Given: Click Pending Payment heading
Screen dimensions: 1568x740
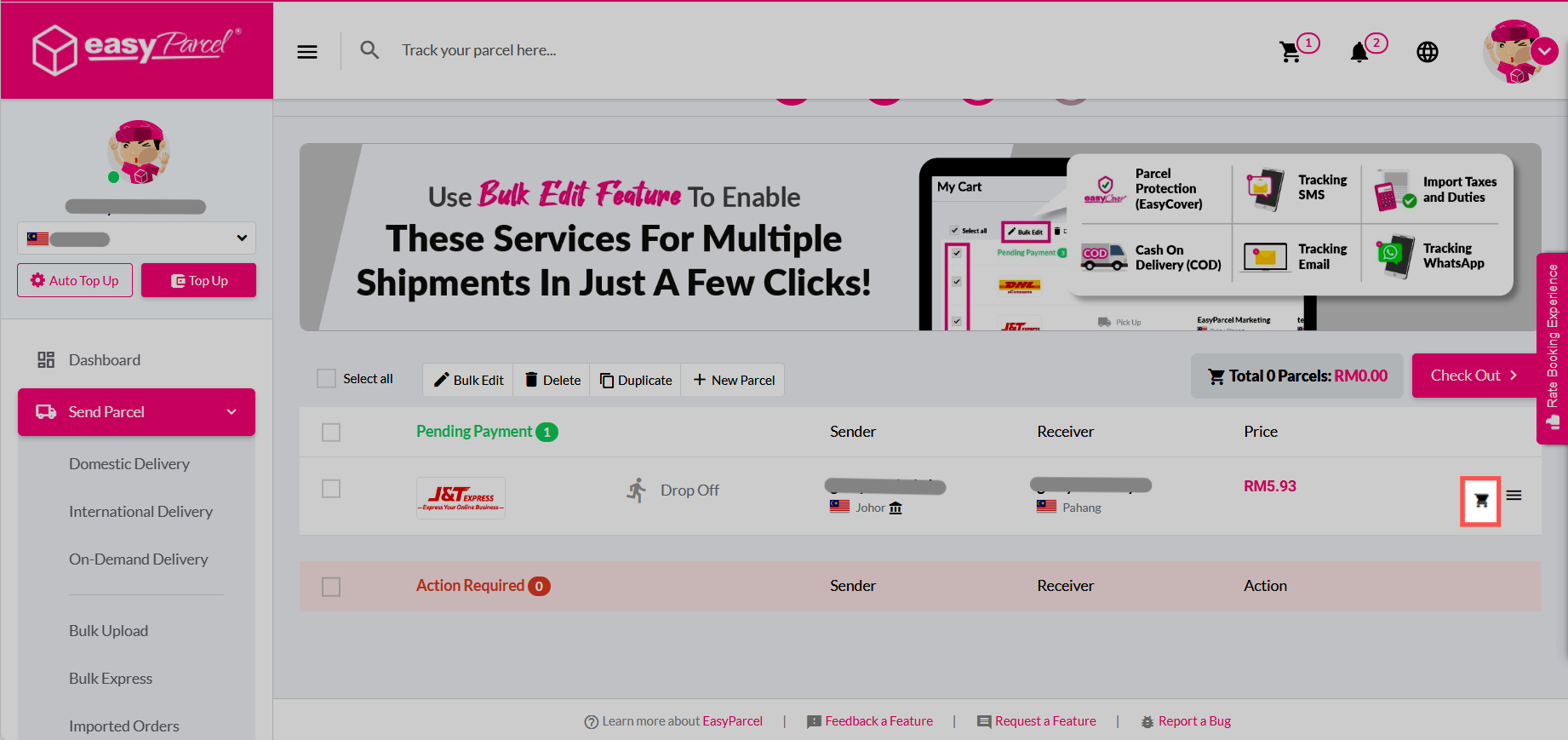Looking at the screenshot, I should coord(474,432).
